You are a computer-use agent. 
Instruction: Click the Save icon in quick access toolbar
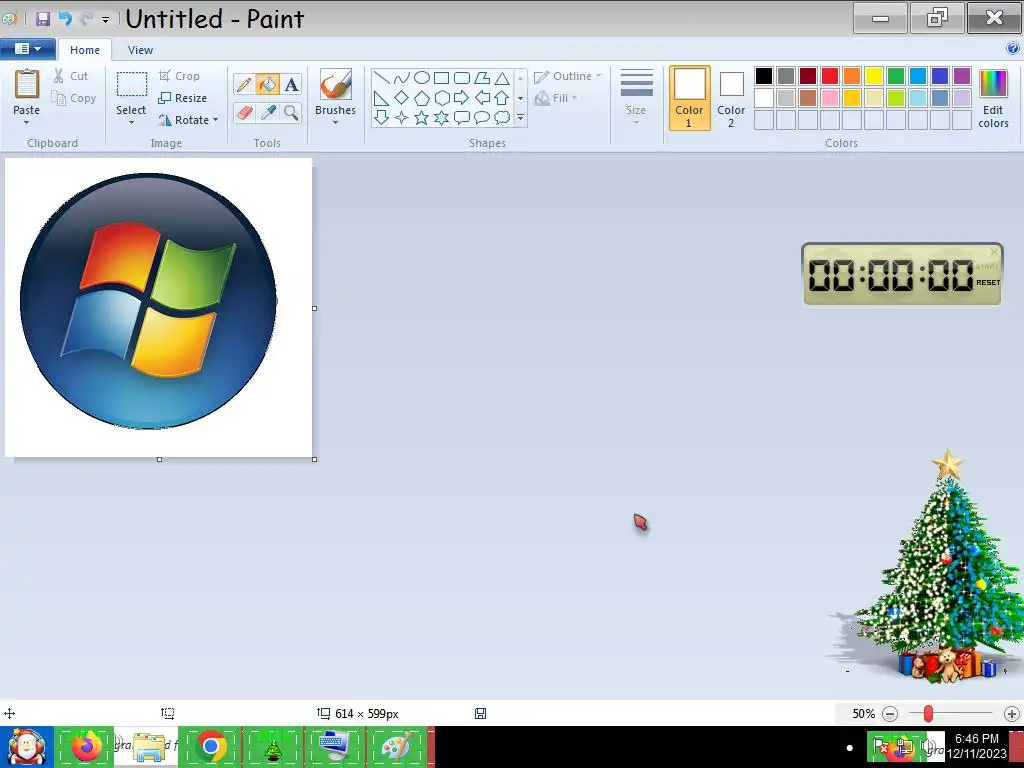pos(42,18)
